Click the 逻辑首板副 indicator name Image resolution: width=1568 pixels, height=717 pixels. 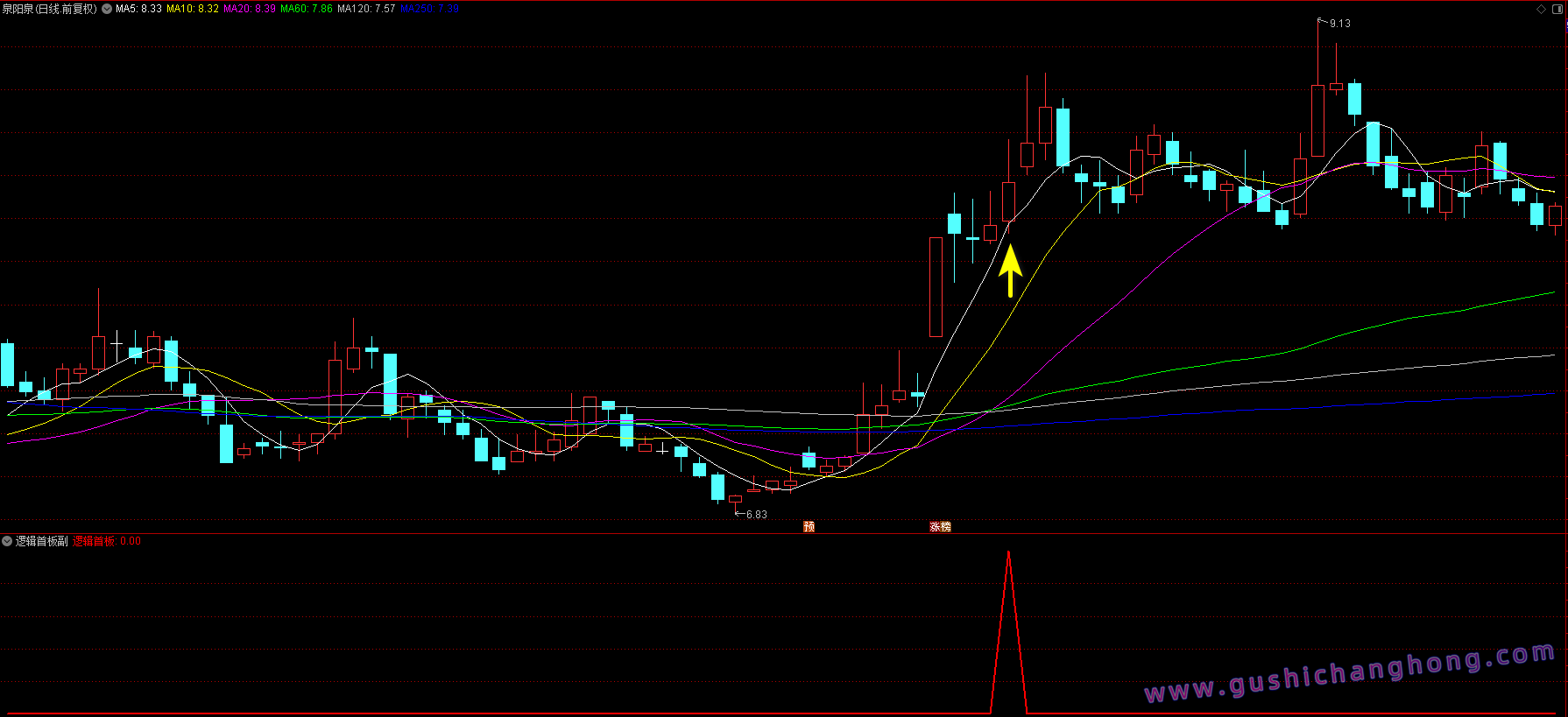[x=41, y=541]
